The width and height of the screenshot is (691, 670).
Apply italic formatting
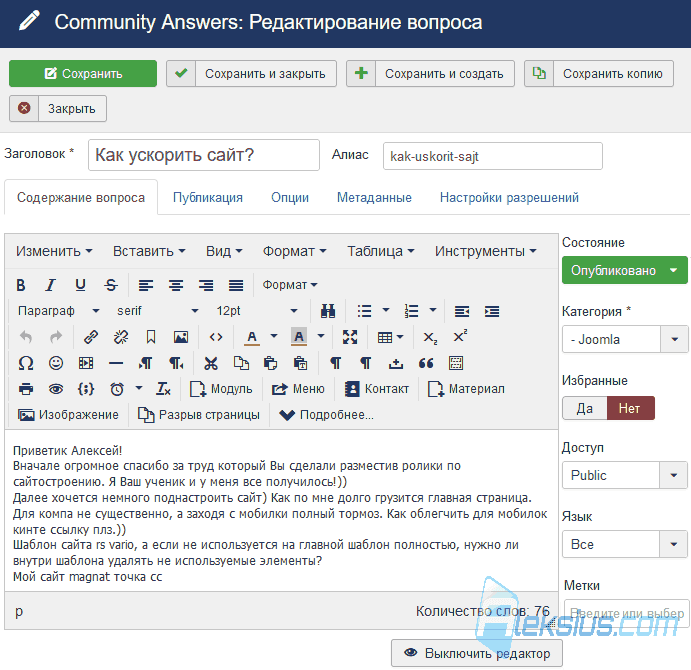[50, 285]
